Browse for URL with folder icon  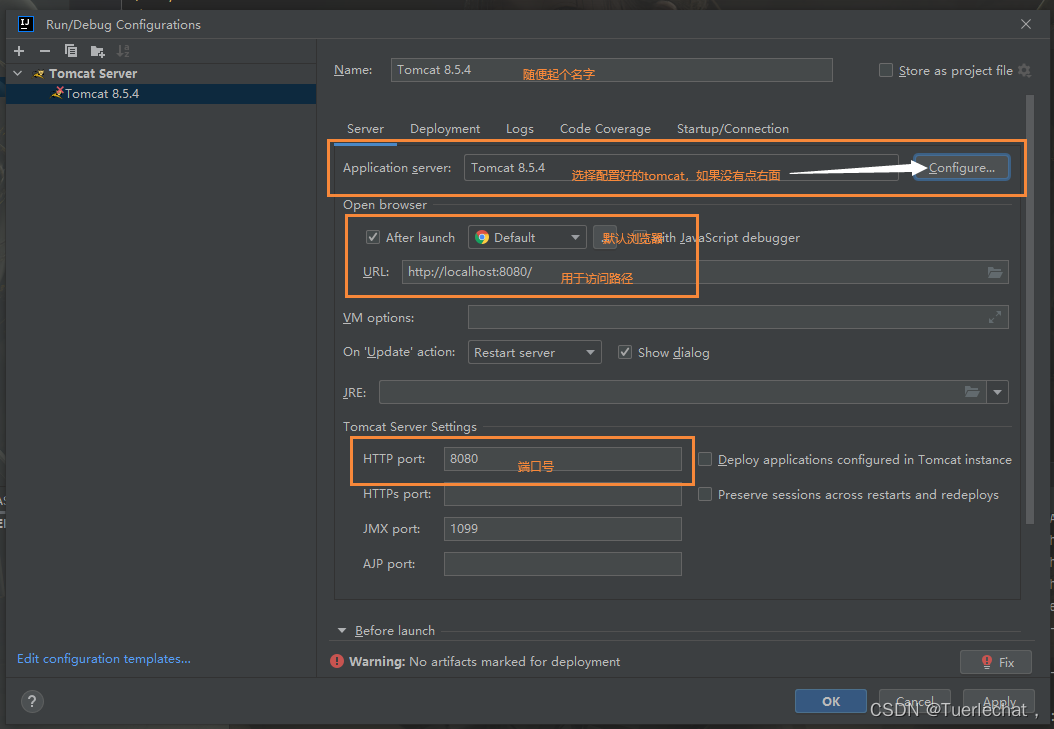pyautogui.click(x=995, y=272)
